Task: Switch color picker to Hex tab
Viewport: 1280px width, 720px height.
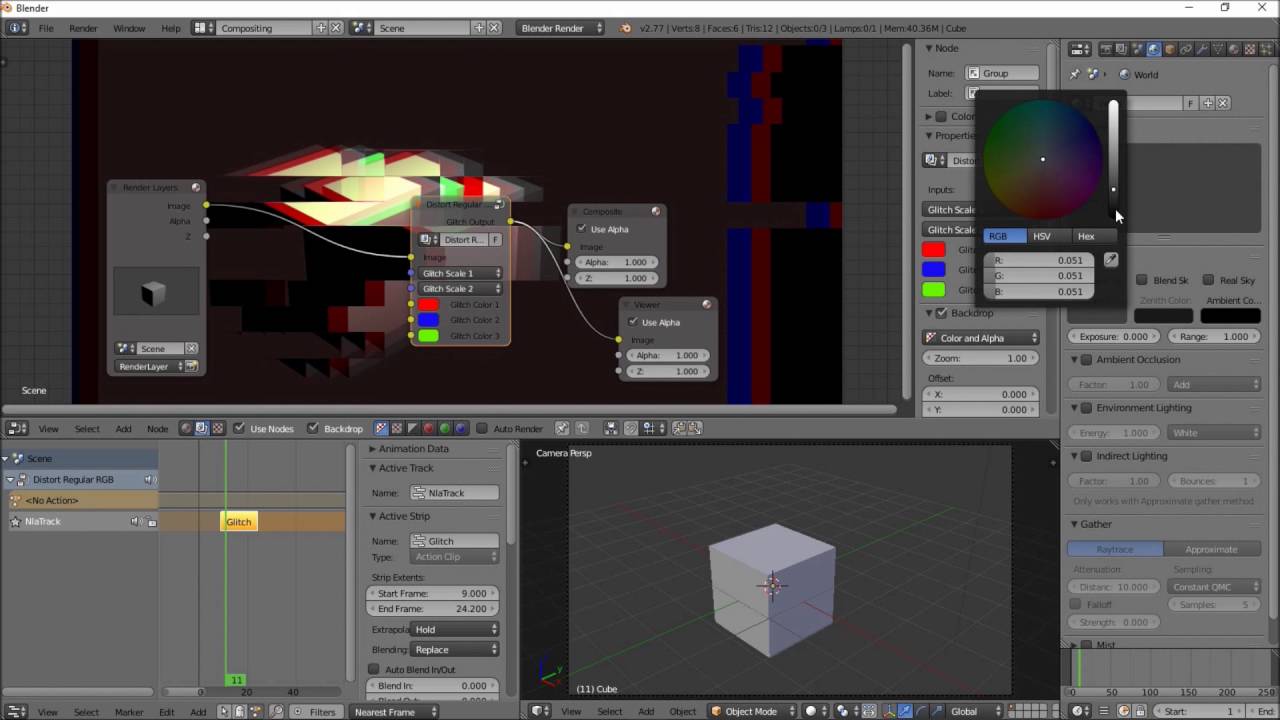Action: pos(1086,236)
